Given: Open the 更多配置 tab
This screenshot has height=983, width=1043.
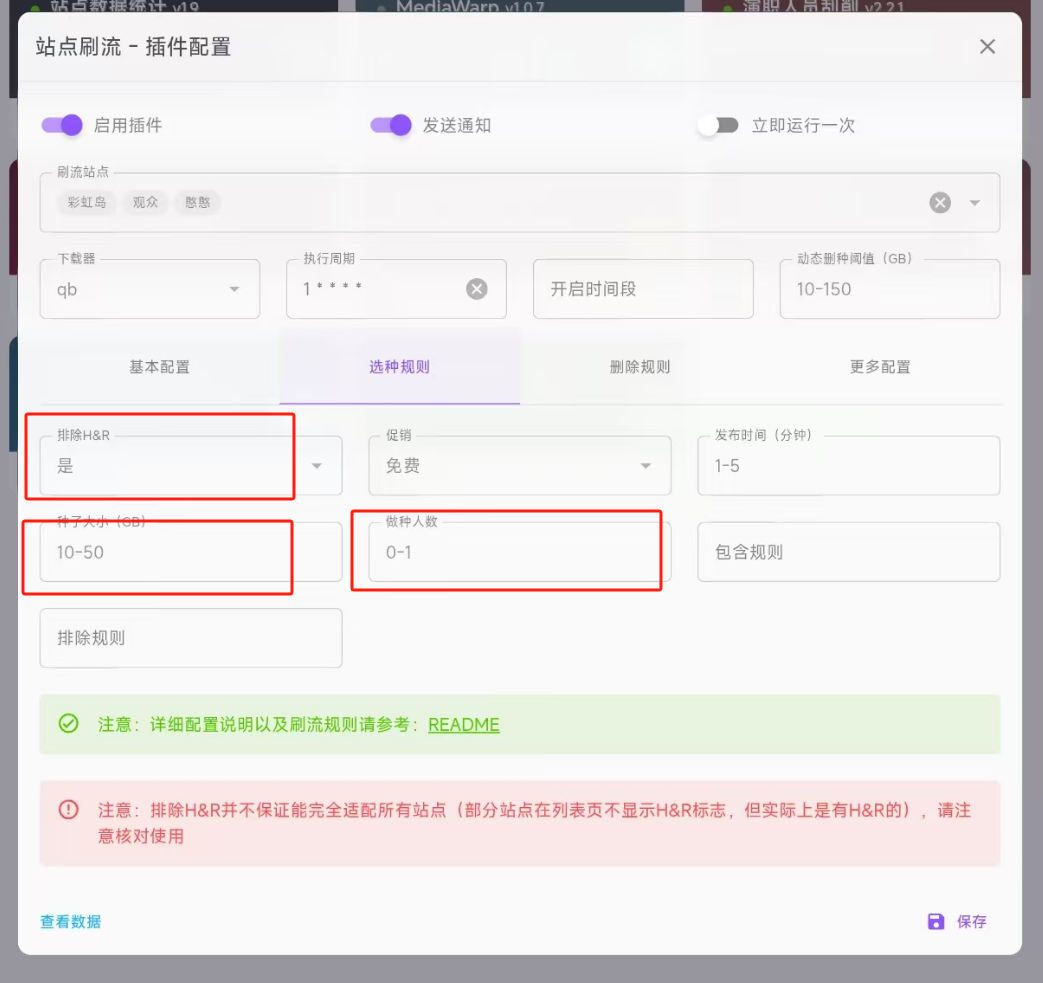Looking at the screenshot, I should click(x=880, y=367).
